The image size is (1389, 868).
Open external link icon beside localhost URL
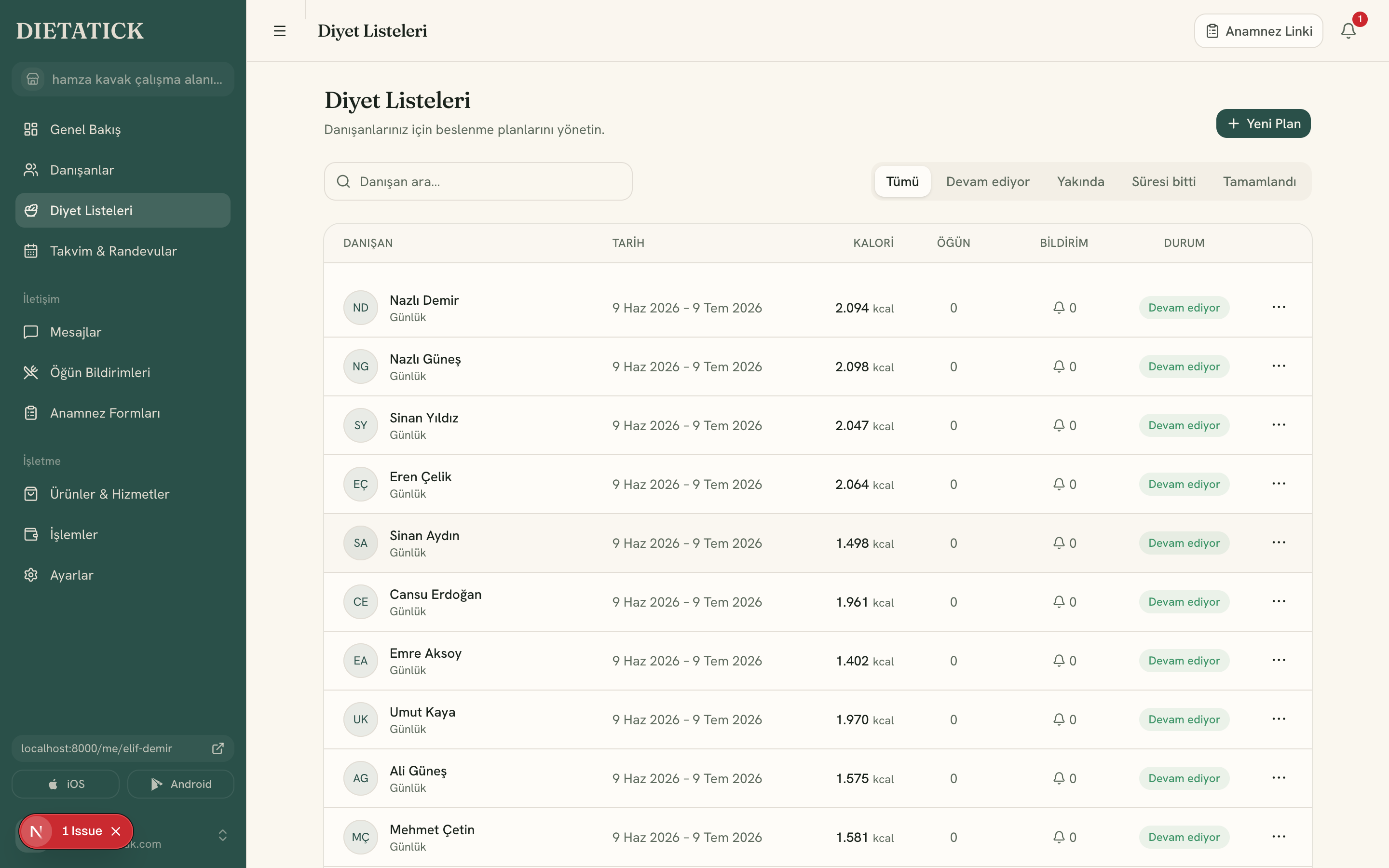pos(218,748)
